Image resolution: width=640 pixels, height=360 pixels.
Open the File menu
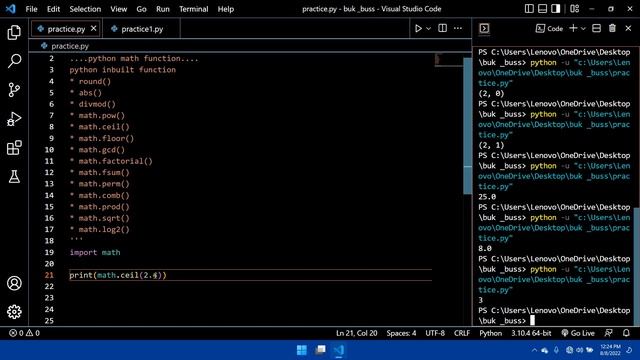point(31,9)
